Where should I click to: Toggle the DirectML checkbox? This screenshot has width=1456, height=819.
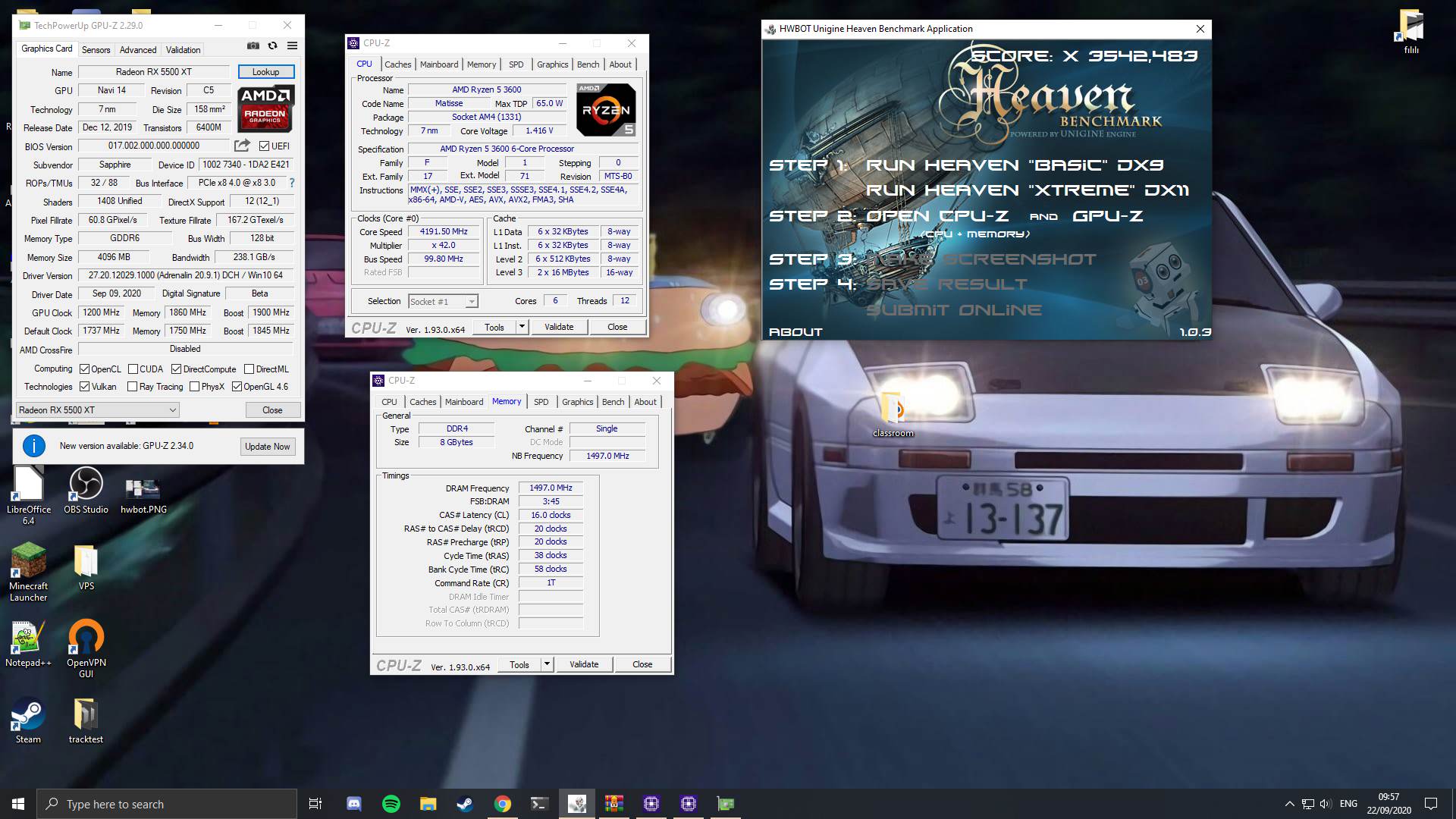249,369
